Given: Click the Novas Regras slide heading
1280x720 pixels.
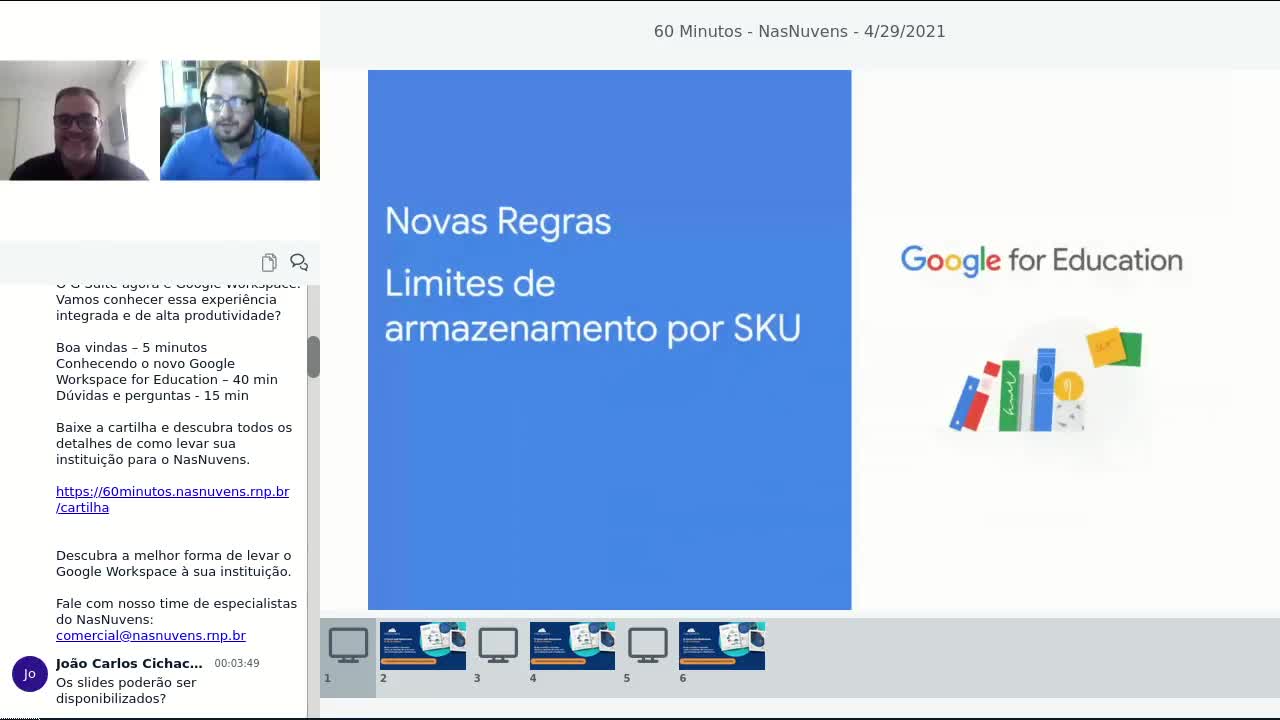Looking at the screenshot, I should tap(498, 221).
